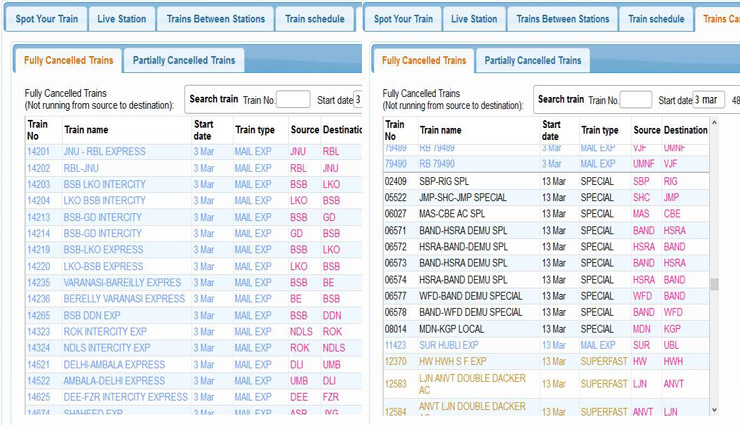Select Fully Cancelled Trains tab in right panel

point(424,60)
